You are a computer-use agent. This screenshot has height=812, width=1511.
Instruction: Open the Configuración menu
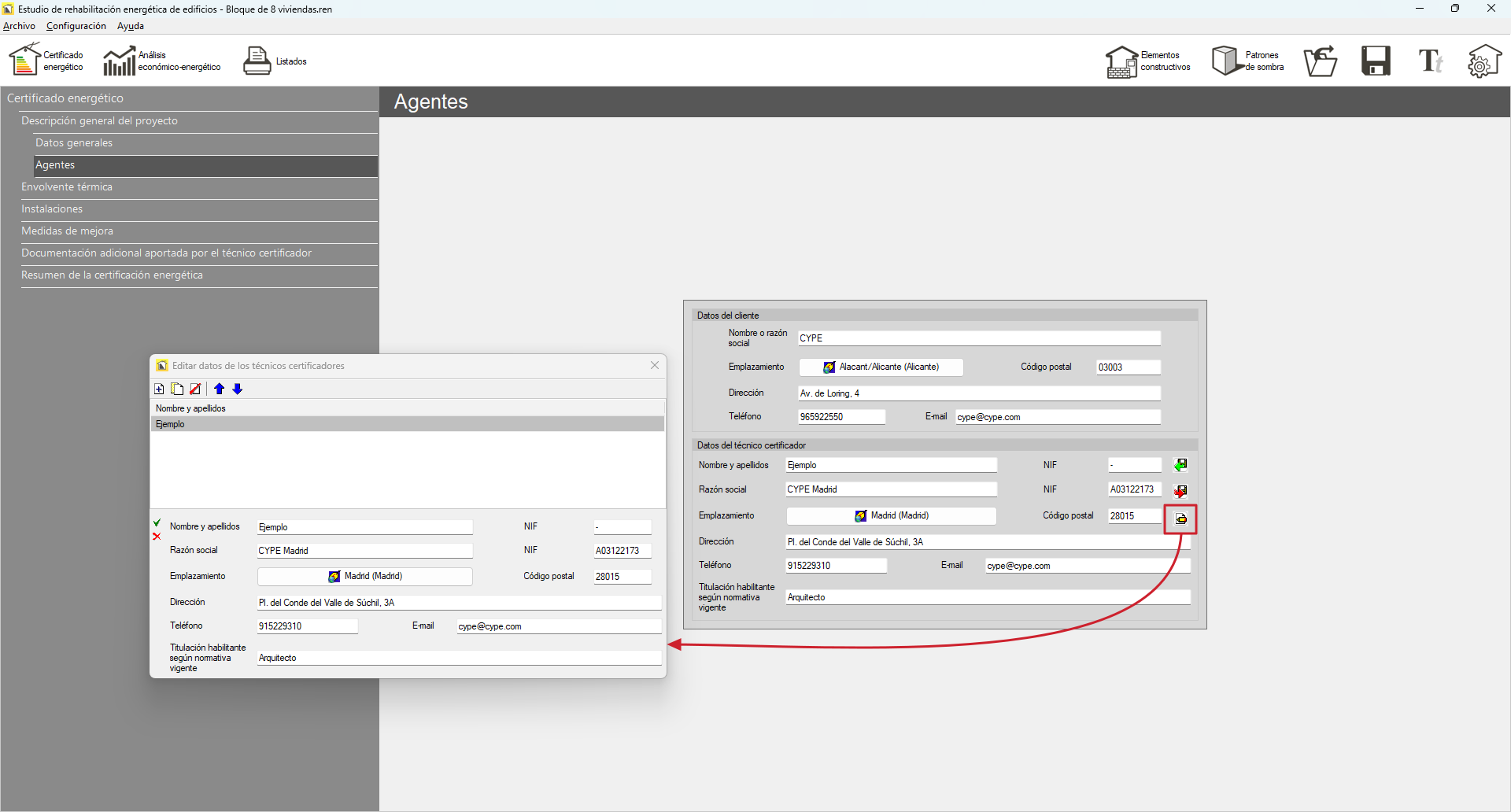(76, 26)
